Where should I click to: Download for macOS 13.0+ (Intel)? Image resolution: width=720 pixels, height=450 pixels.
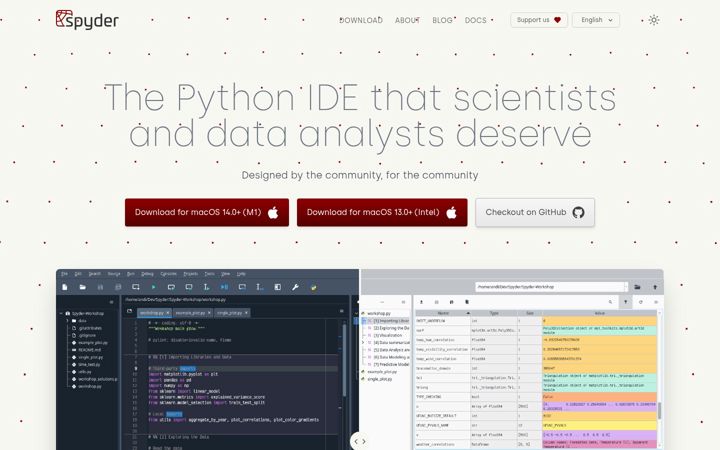click(382, 212)
